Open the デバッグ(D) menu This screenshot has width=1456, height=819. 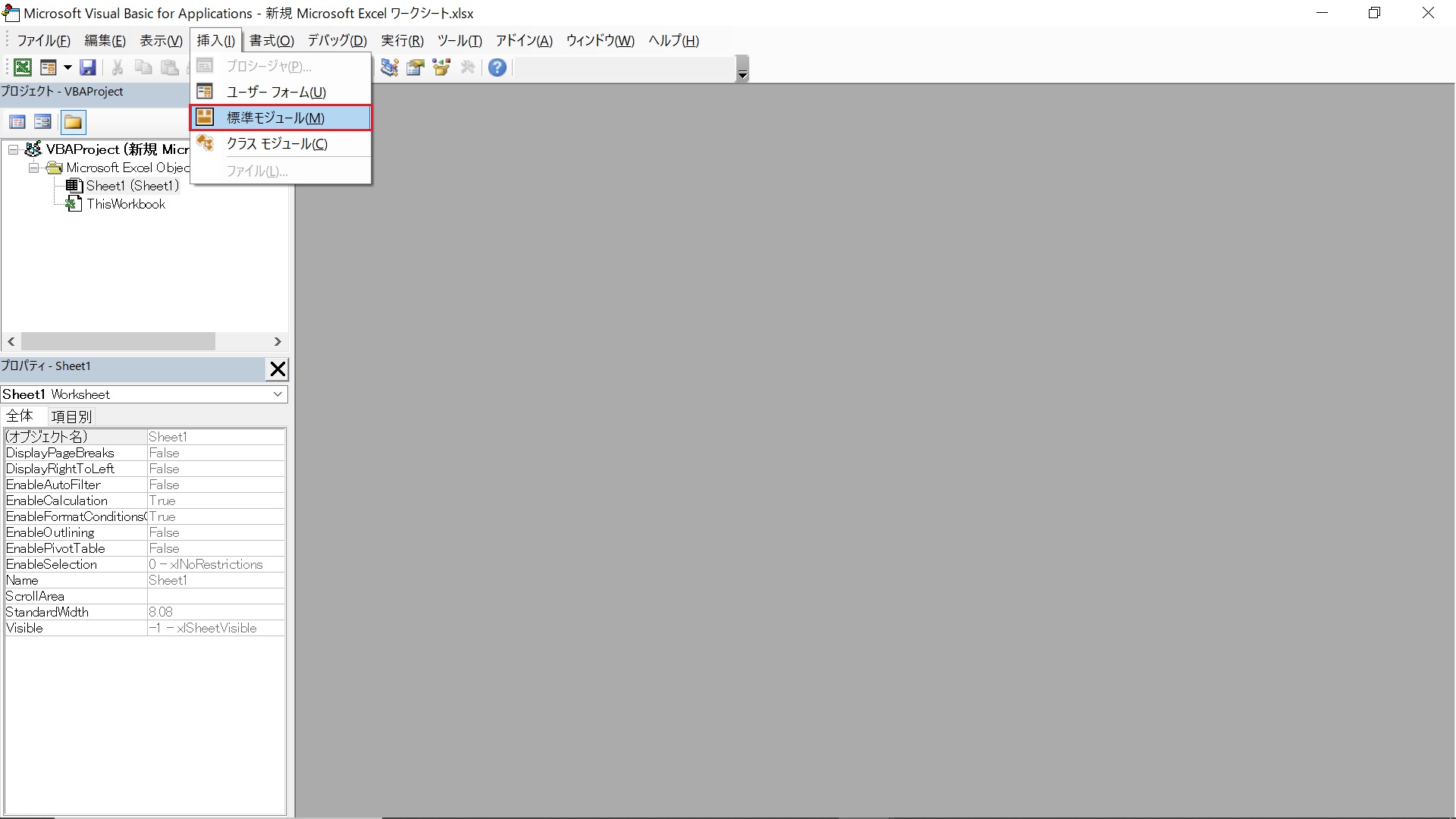(x=337, y=41)
